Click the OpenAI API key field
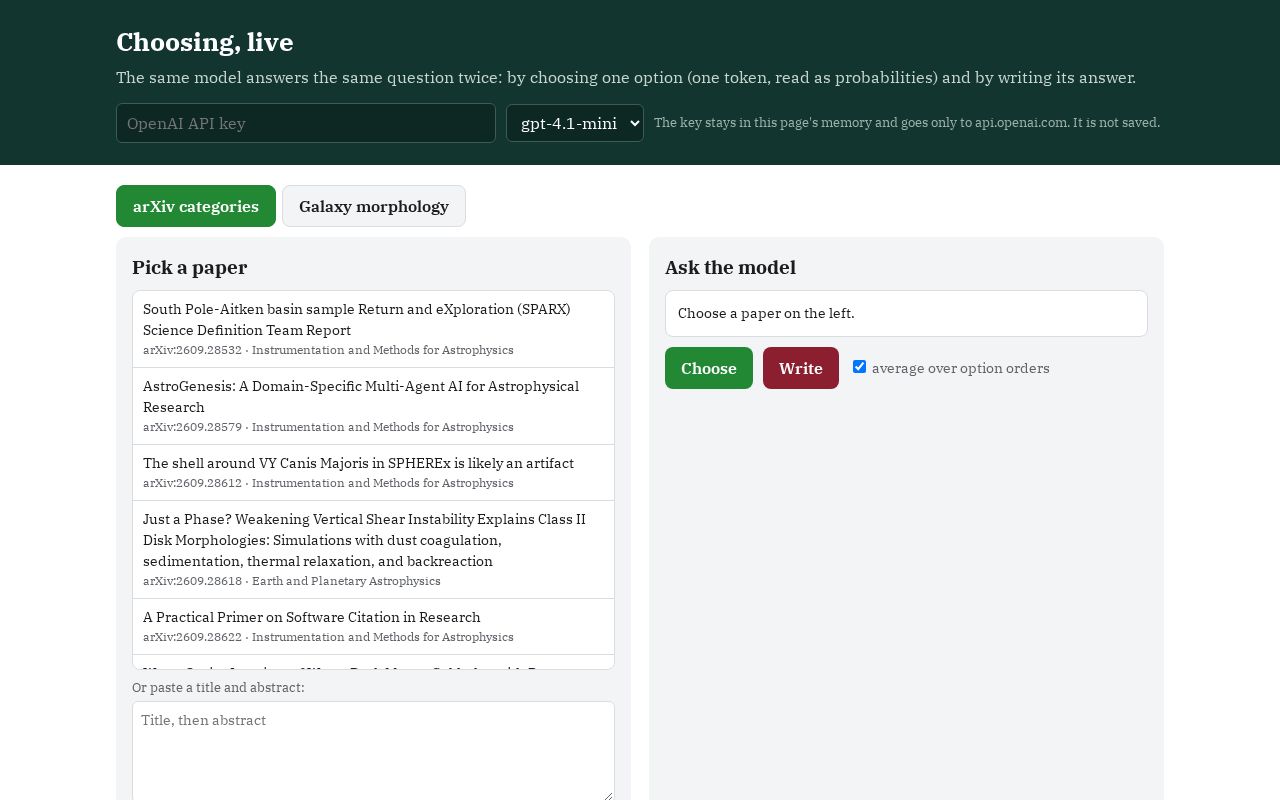The height and width of the screenshot is (800, 1280). [306, 123]
